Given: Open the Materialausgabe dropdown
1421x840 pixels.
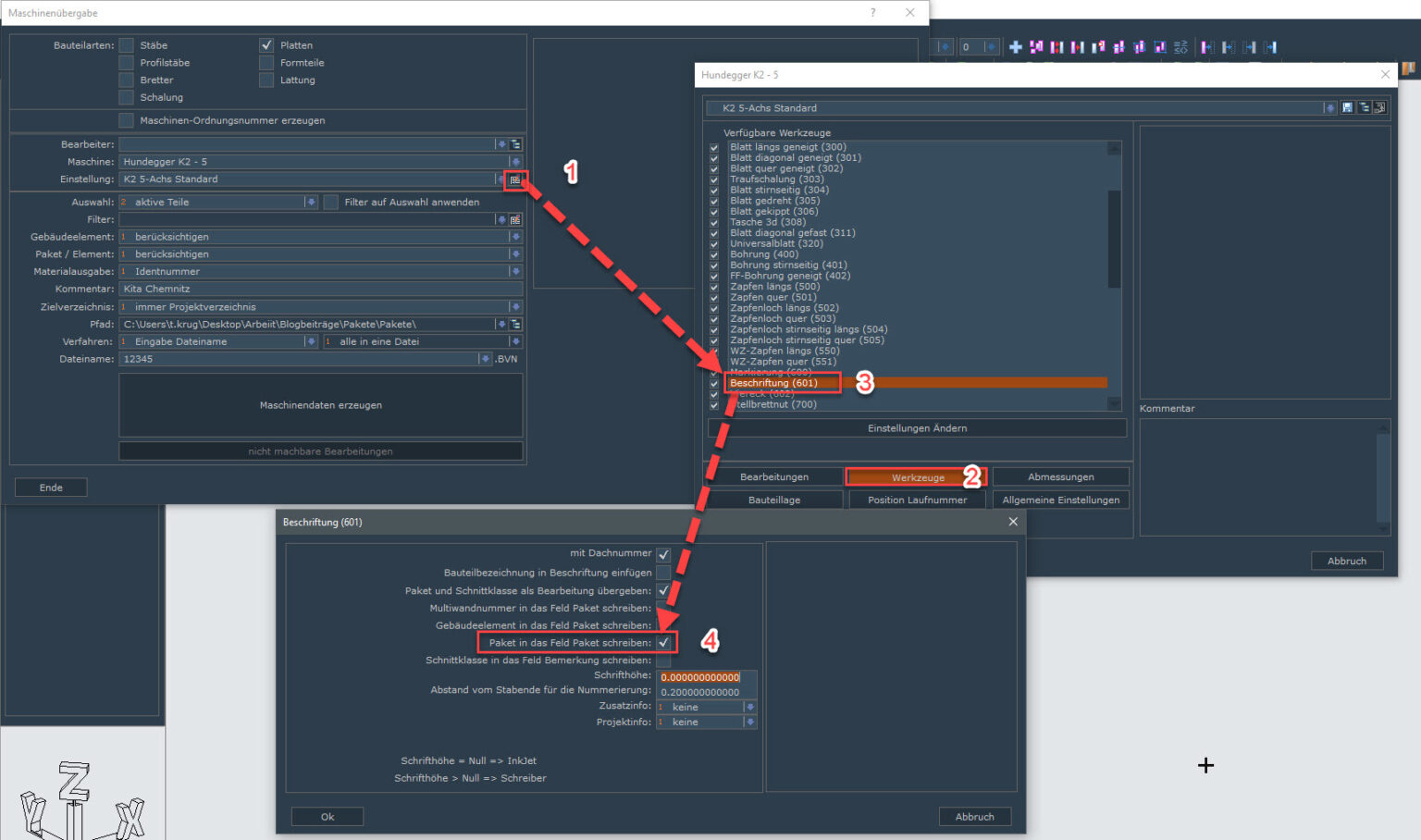Looking at the screenshot, I should point(515,272).
